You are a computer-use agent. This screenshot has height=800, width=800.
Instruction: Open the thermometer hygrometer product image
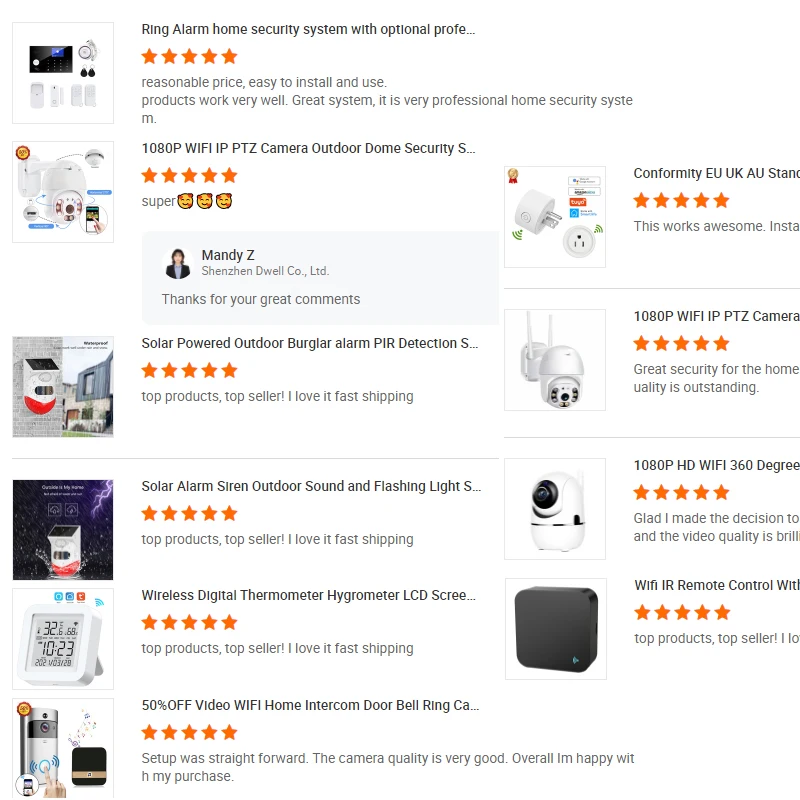pyautogui.click(x=63, y=639)
